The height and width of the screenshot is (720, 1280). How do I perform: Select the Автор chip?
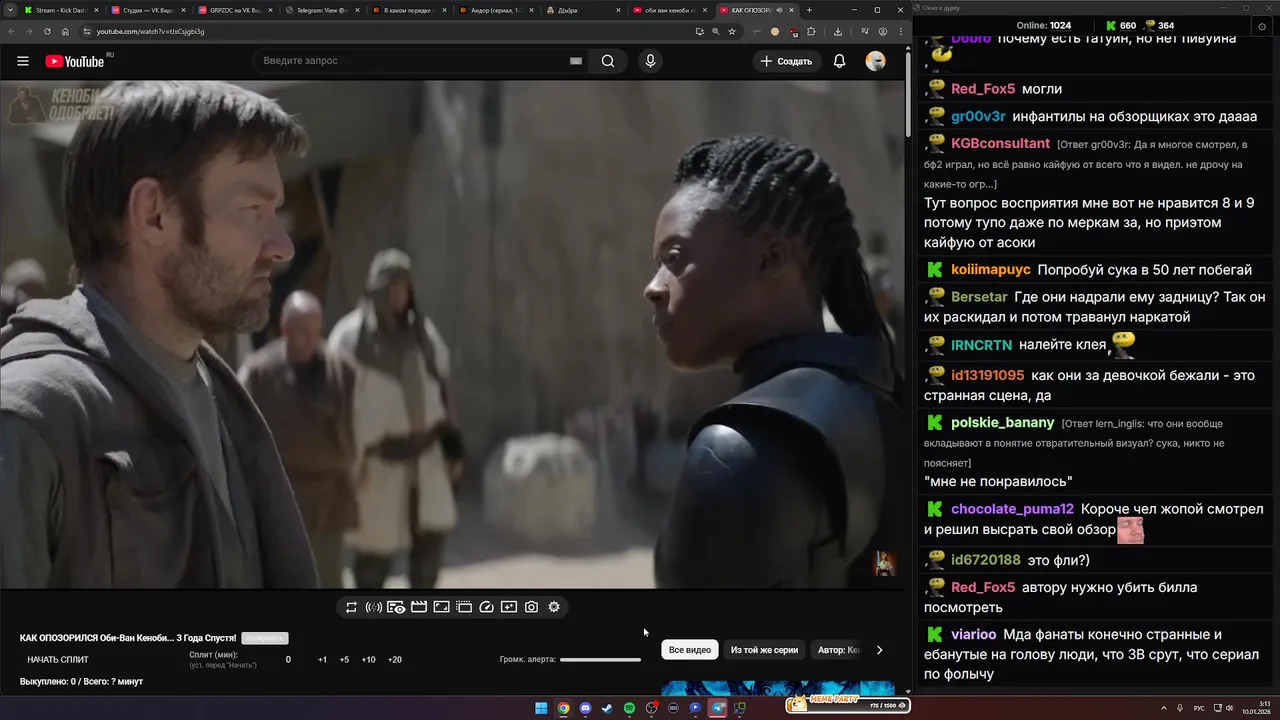pyautogui.click(x=838, y=650)
